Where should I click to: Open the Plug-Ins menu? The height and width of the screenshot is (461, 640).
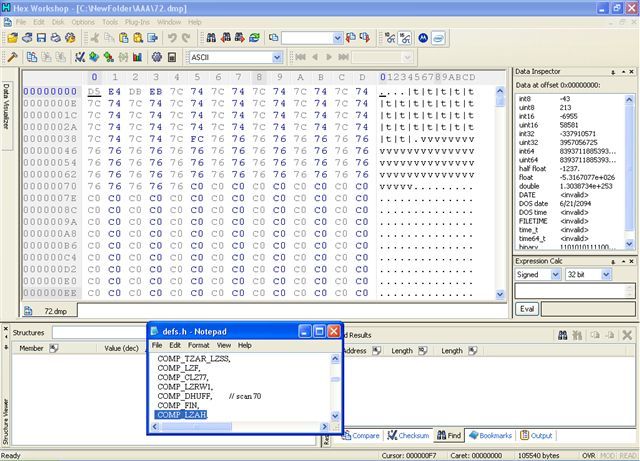click(138, 21)
